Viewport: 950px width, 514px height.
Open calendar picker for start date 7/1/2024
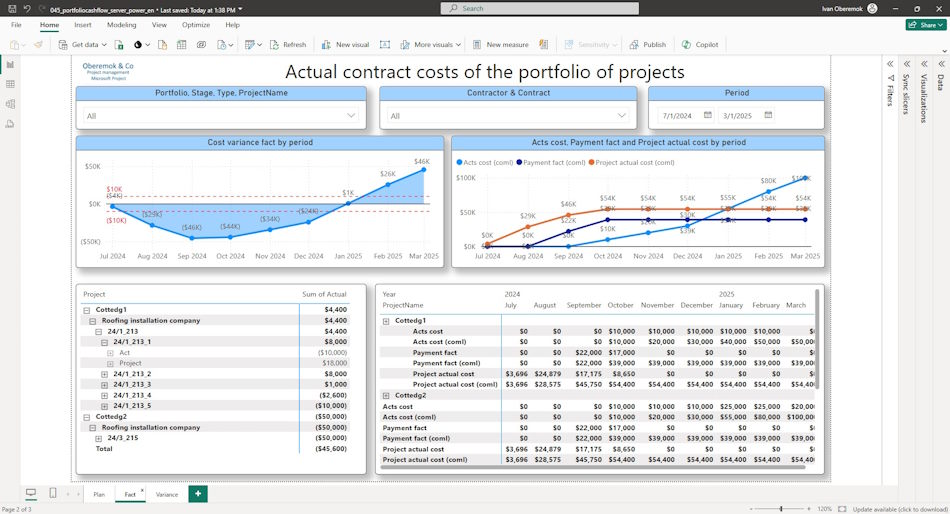point(708,115)
